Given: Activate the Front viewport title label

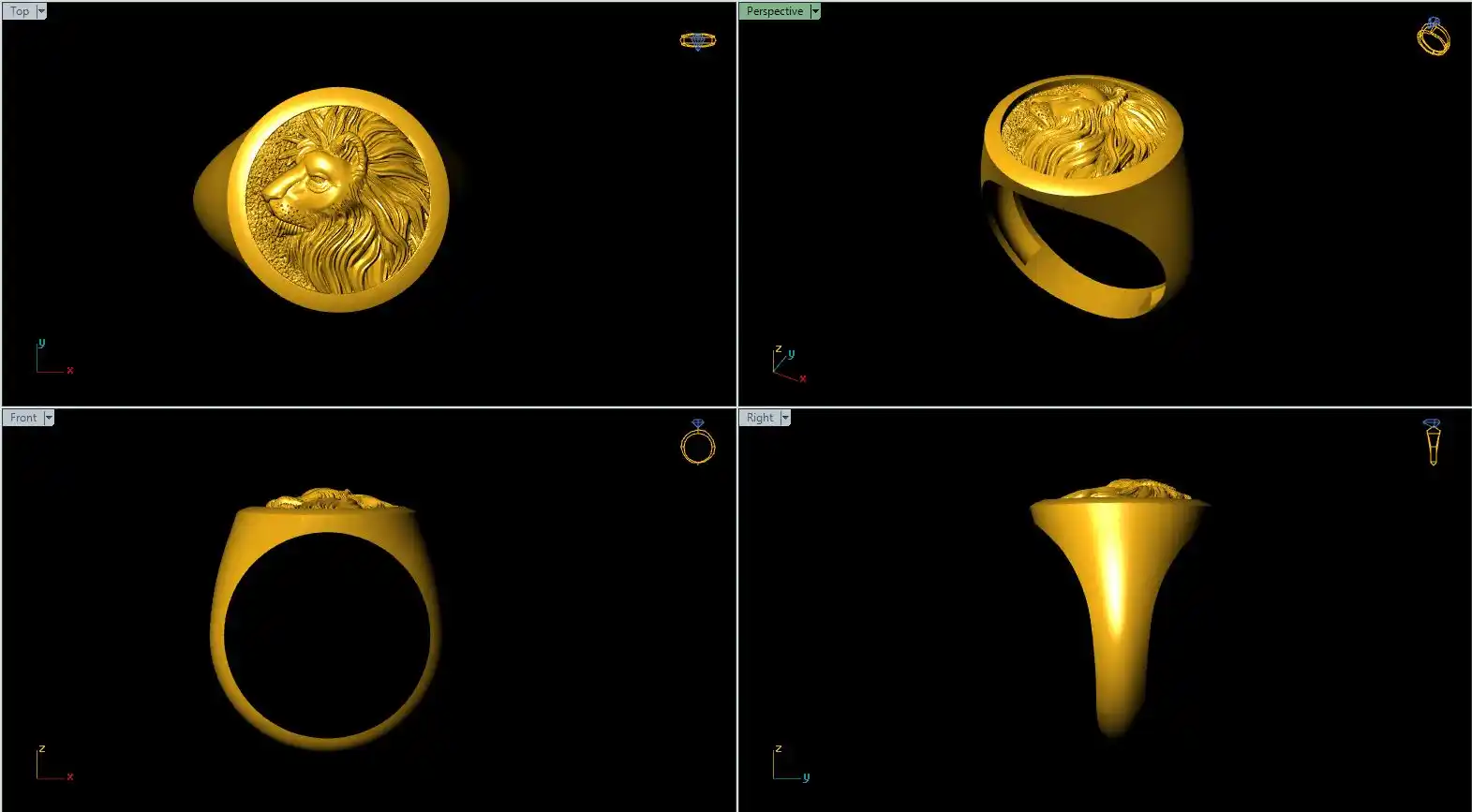Looking at the screenshot, I should coord(23,418).
